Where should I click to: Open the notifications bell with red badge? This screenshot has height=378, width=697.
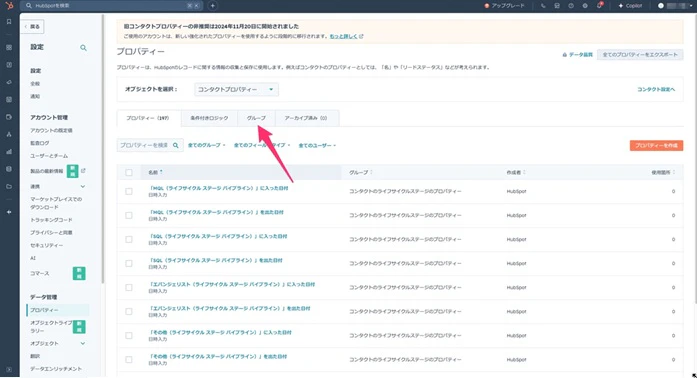(x=600, y=5)
